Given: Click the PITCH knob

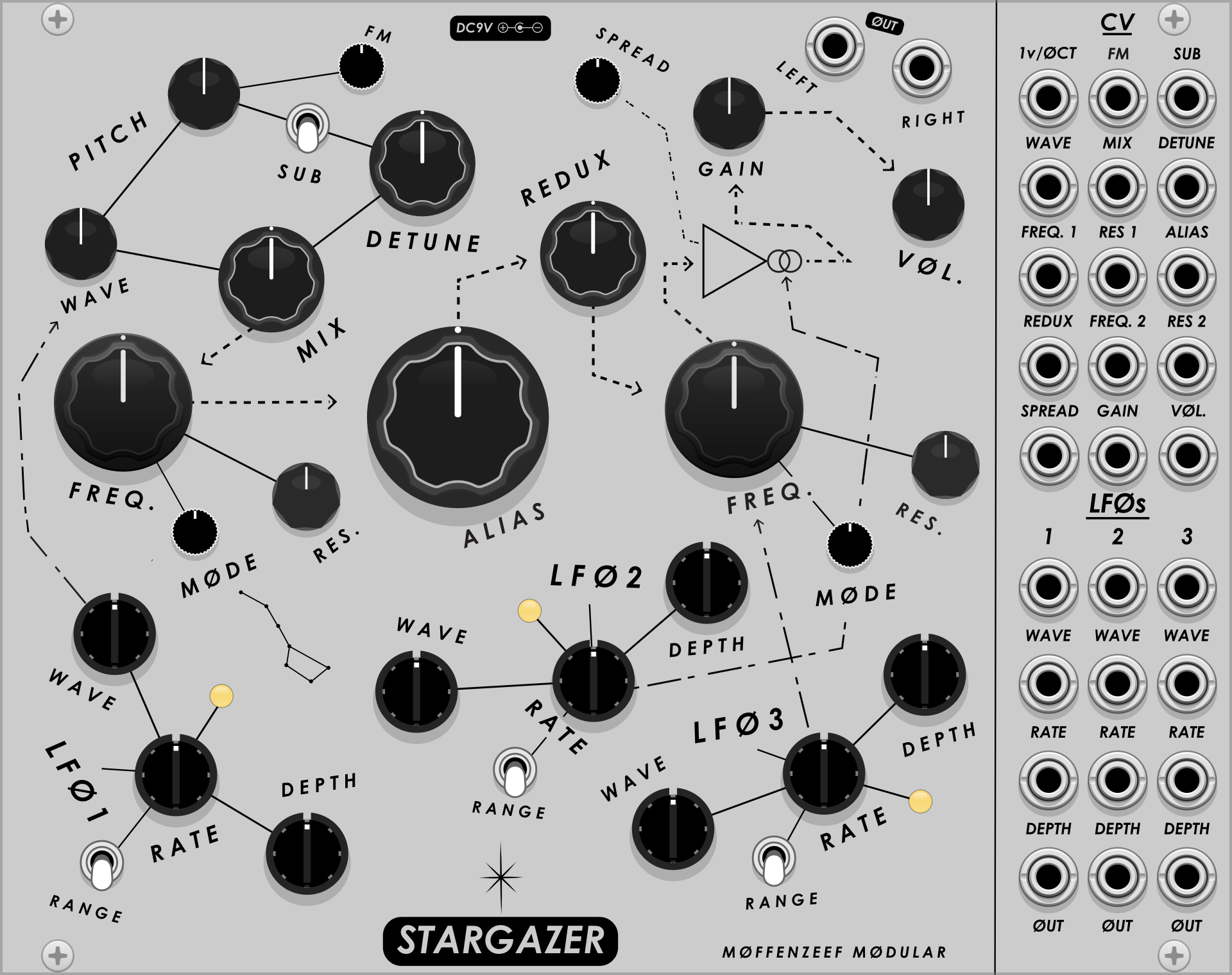Looking at the screenshot, I should [203, 94].
